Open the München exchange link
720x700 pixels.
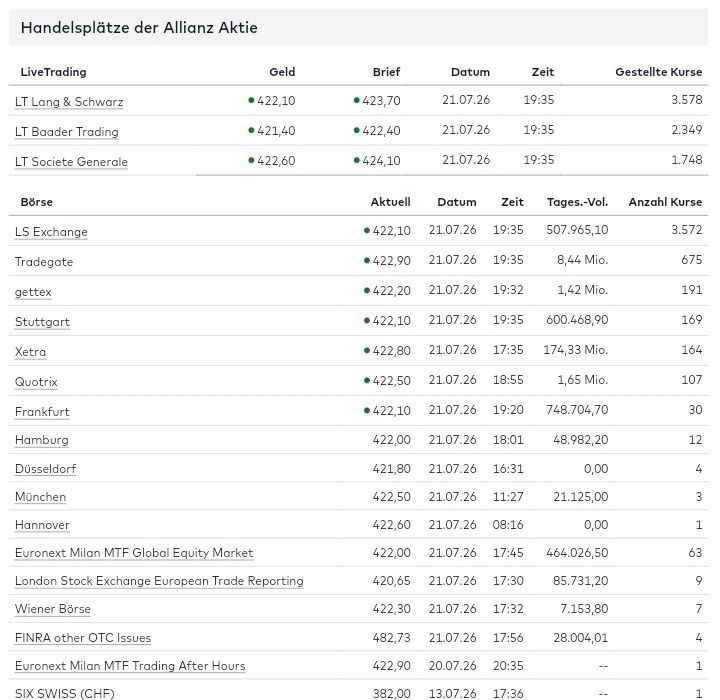(x=40, y=497)
